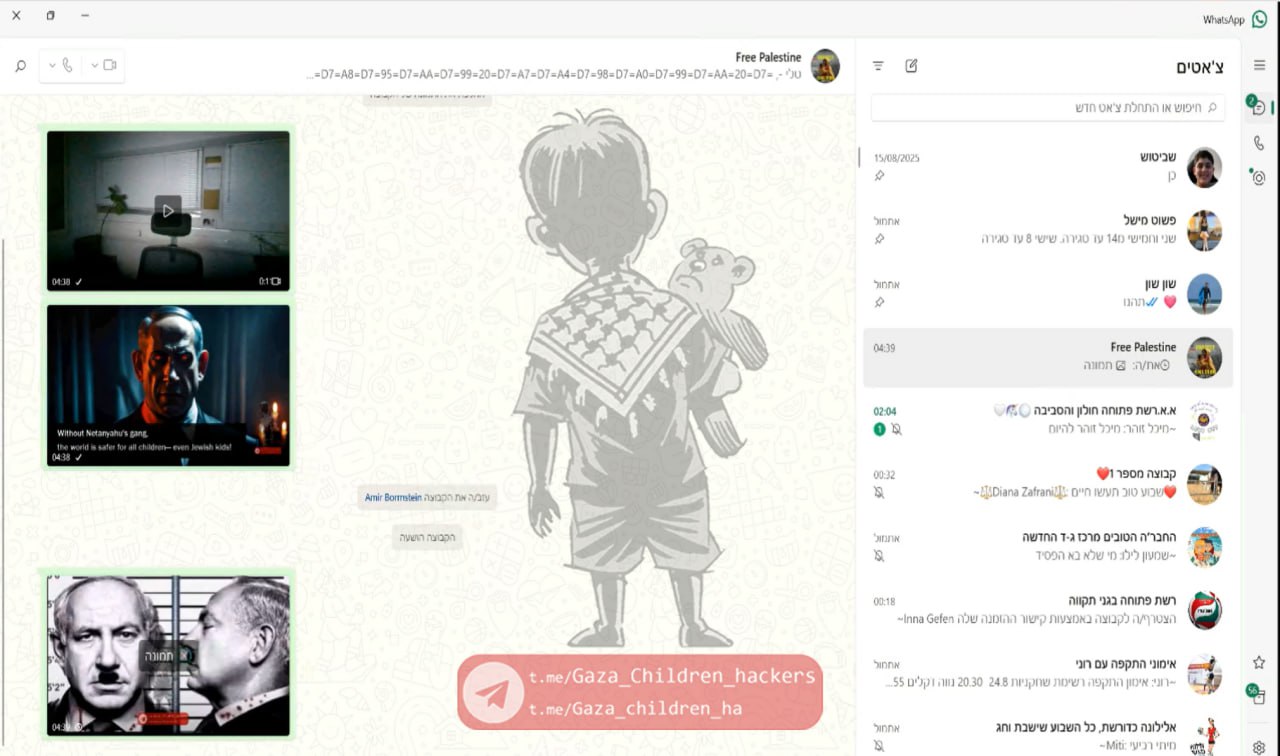The height and width of the screenshot is (756, 1280).
Task: Select the Chats tab icon in the sidebar
Action: tap(1258, 108)
